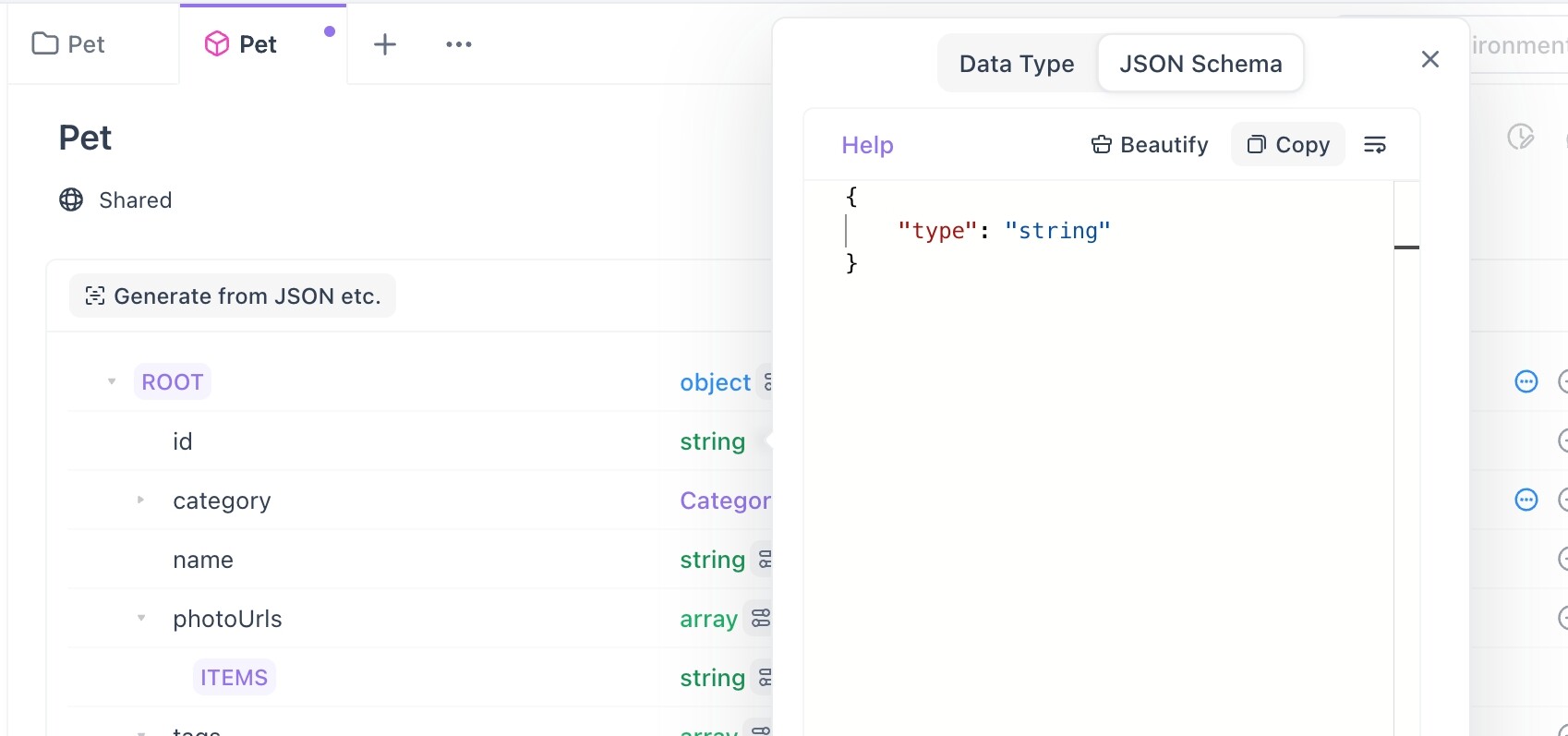Click the Beautify button in schema editor
The image size is (1568, 736).
tap(1150, 145)
